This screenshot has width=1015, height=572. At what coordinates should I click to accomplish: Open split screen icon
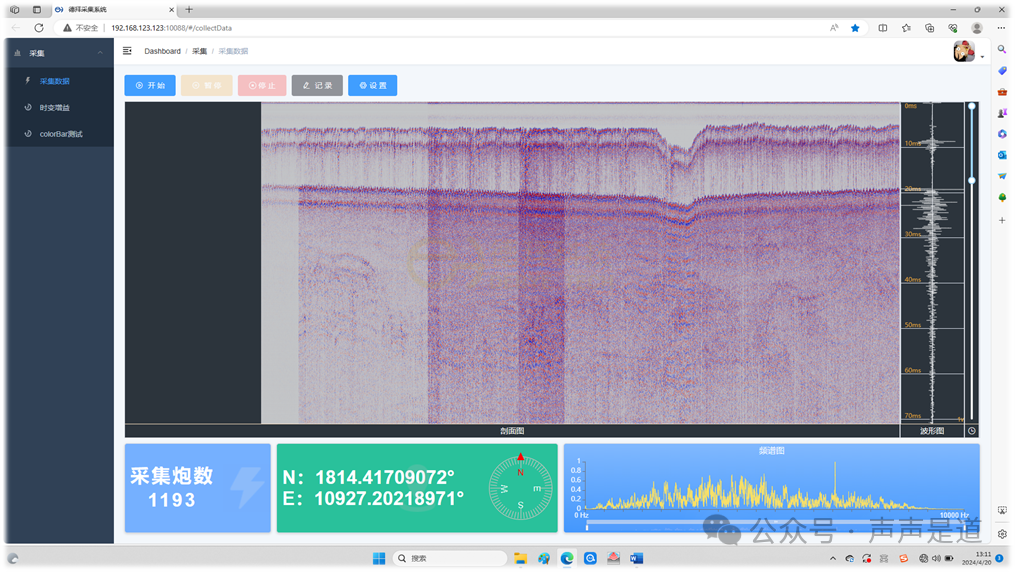point(883,28)
